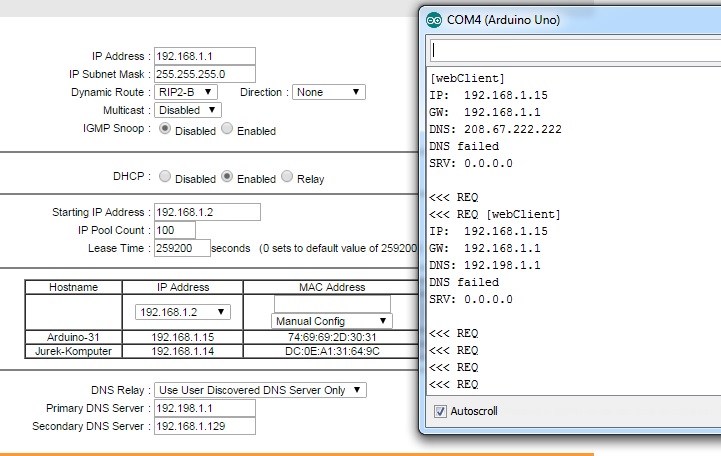Viewport: 721px width, 456px height.
Task: Click the serial monitor send text field
Action: (x=575, y=50)
